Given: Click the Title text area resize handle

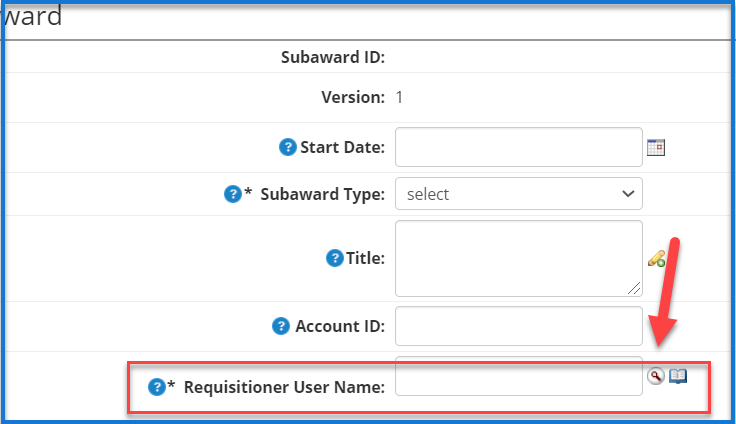Looking at the screenshot, I should coord(636,290).
